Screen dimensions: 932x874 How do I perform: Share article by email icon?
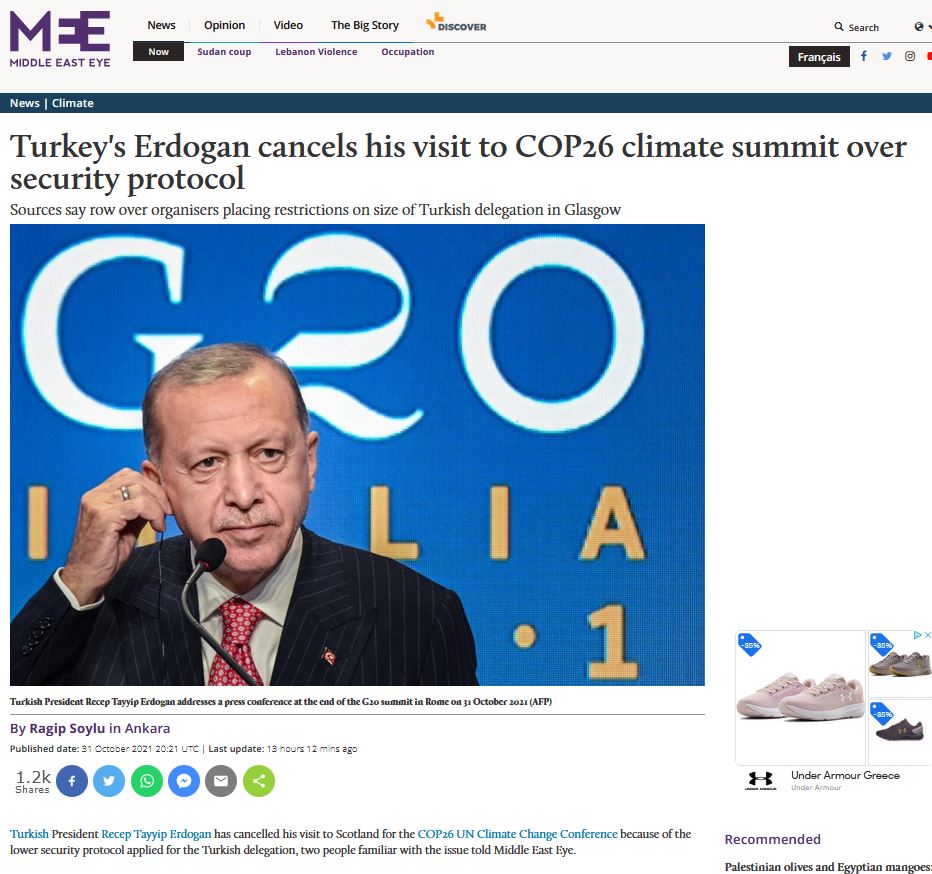click(x=221, y=781)
